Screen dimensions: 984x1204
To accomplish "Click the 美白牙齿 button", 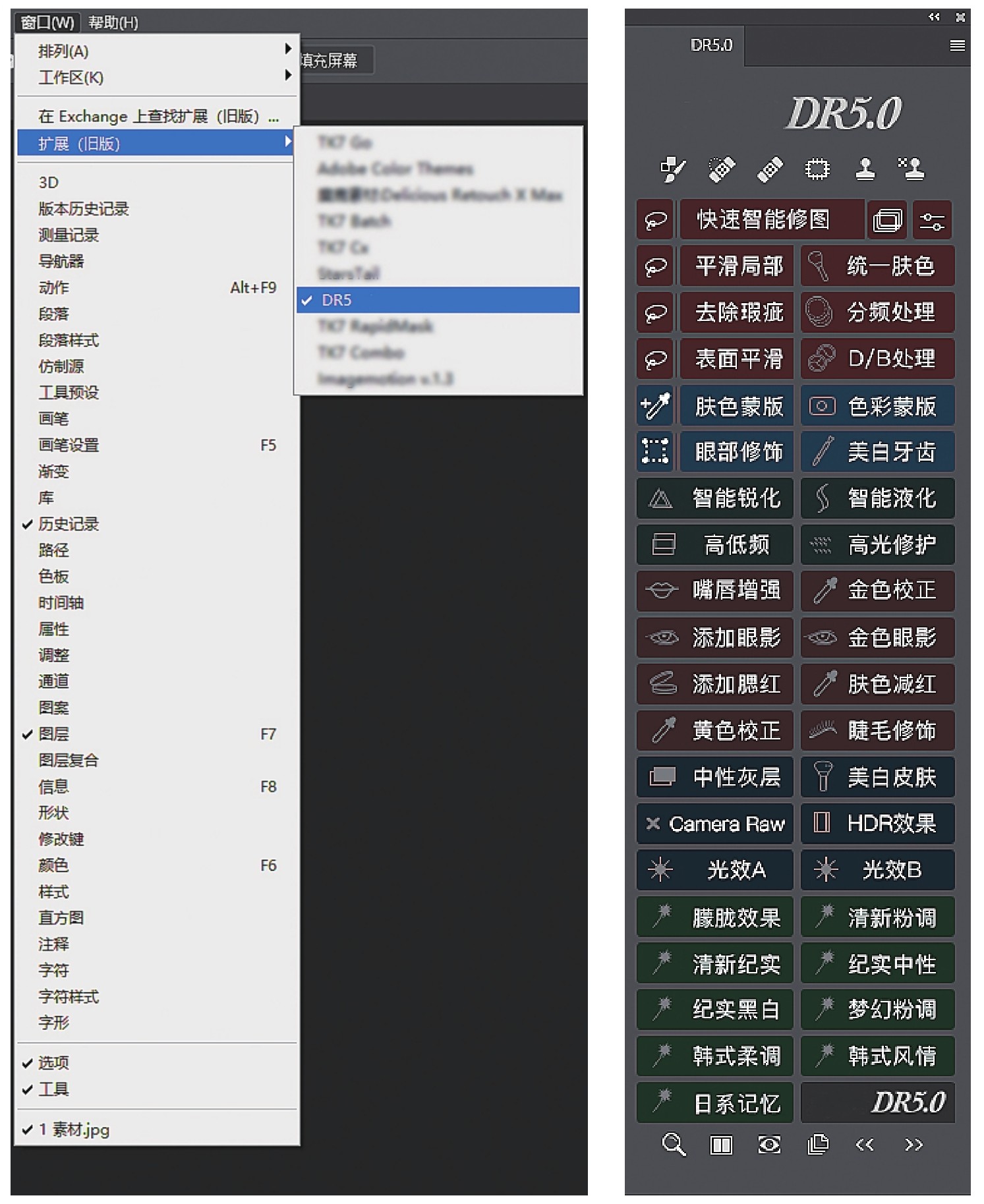I will pos(878,452).
